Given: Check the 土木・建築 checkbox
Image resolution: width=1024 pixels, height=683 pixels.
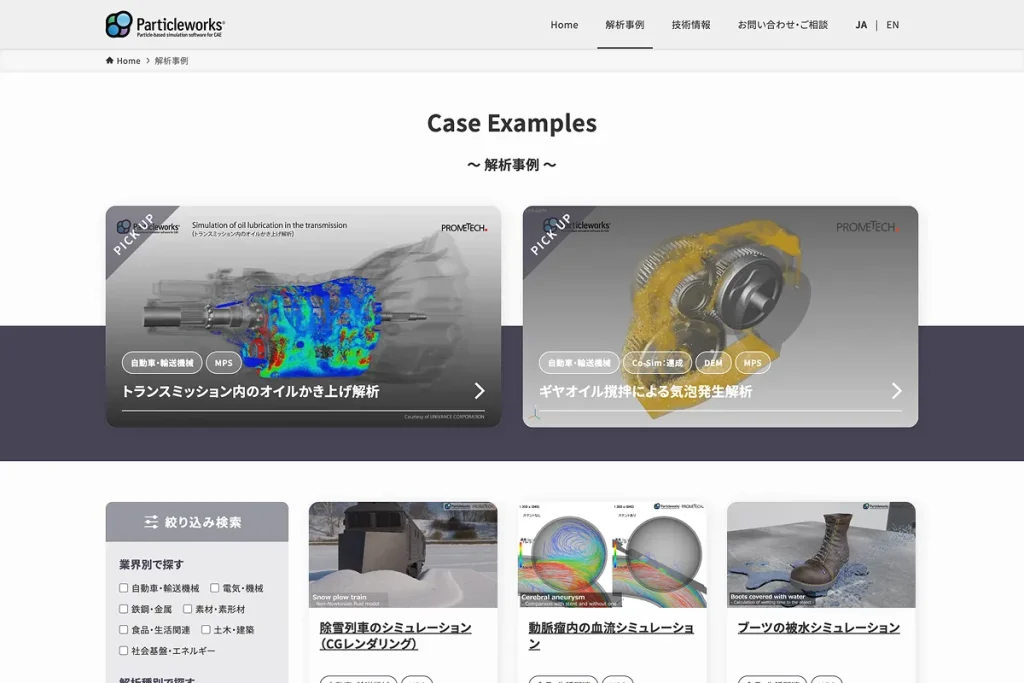Looking at the screenshot, I should pos(206,629).
